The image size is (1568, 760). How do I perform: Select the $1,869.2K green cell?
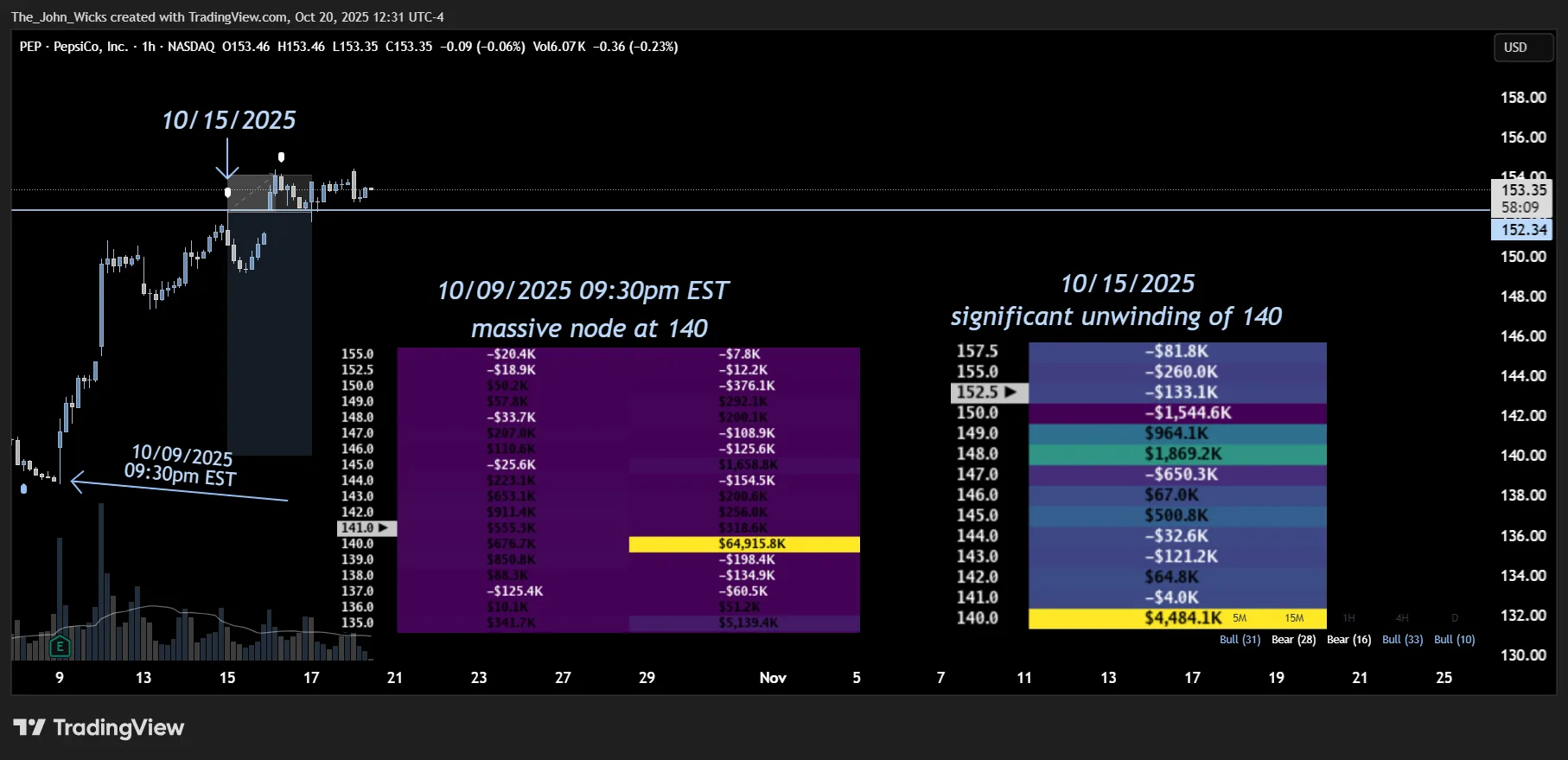click(1177, 454)
